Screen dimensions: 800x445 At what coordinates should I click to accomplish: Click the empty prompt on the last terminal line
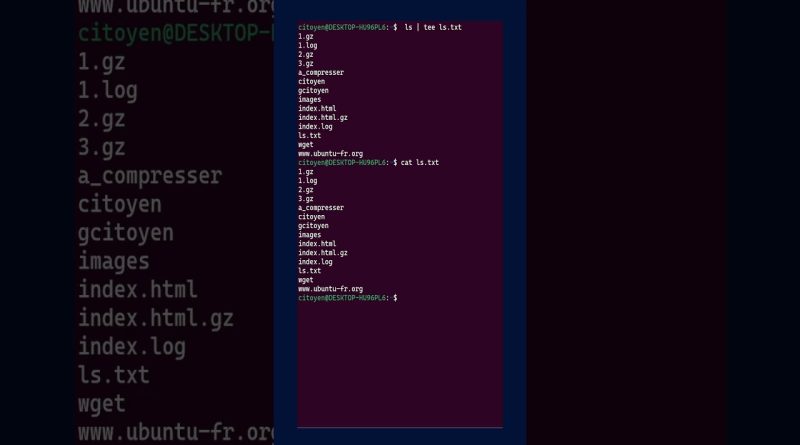(x=347, y=298)
